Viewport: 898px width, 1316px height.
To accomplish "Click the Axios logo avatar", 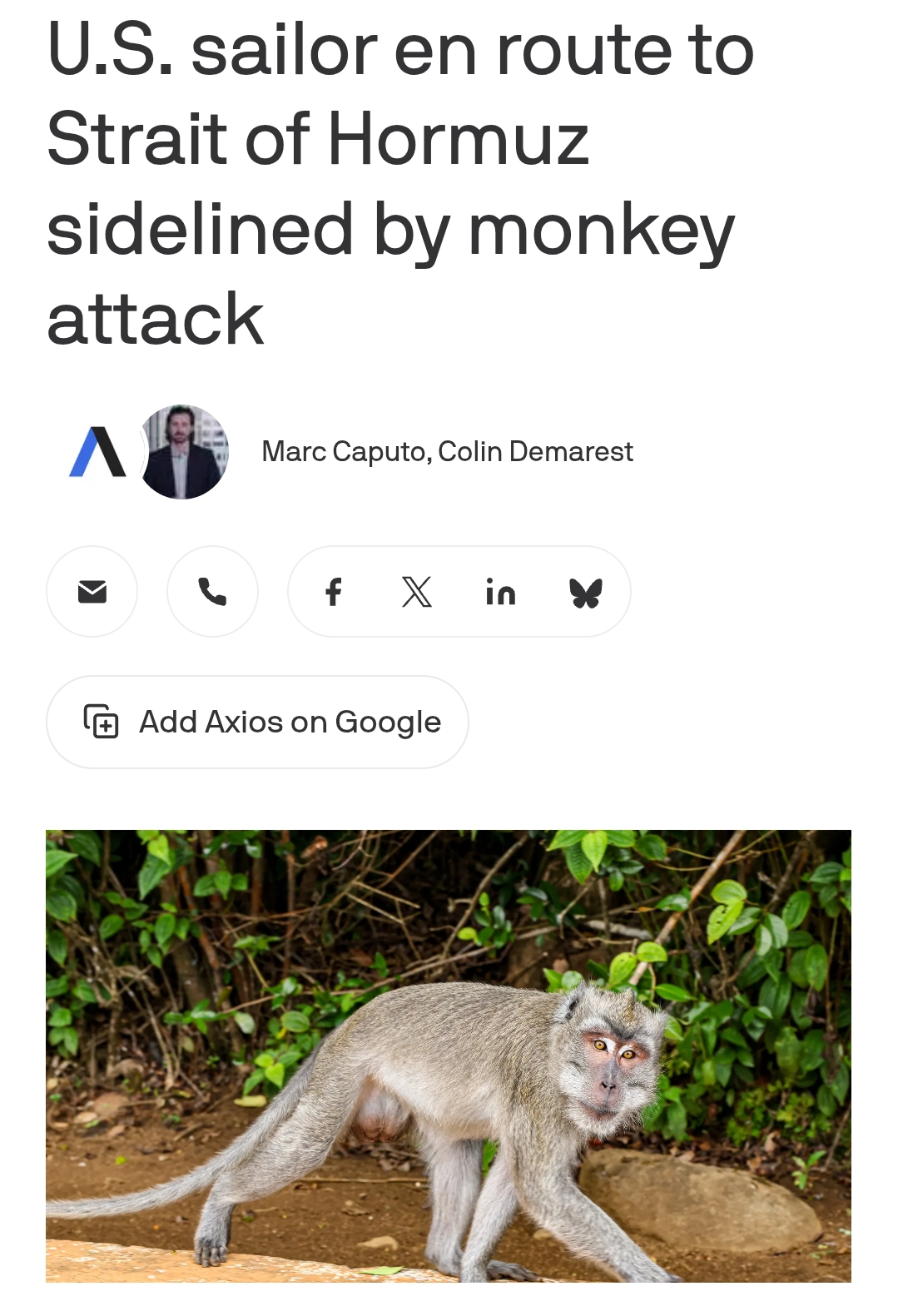I will point(97,452).
